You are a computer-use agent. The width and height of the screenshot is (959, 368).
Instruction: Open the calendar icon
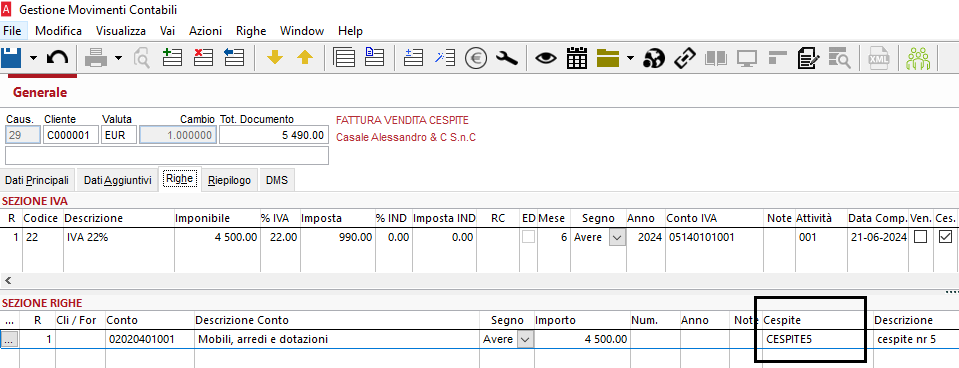[577, 58]
